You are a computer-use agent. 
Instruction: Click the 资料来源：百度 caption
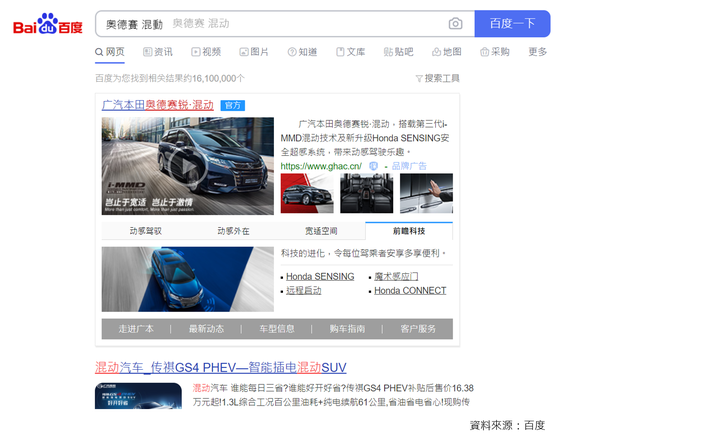[507, 426]
